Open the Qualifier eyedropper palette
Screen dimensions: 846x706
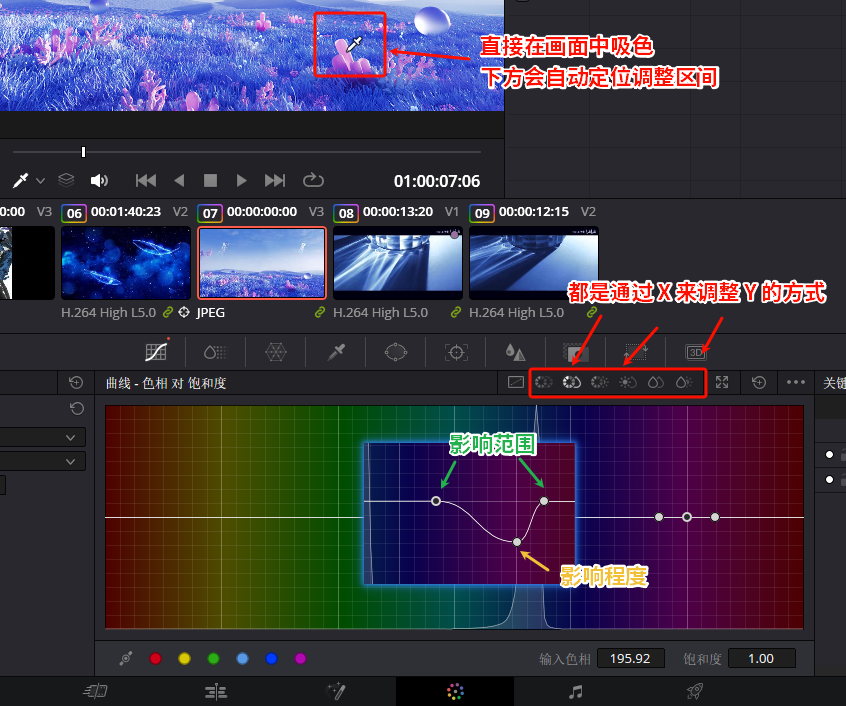pyautogui.click(x=336, y=353)
